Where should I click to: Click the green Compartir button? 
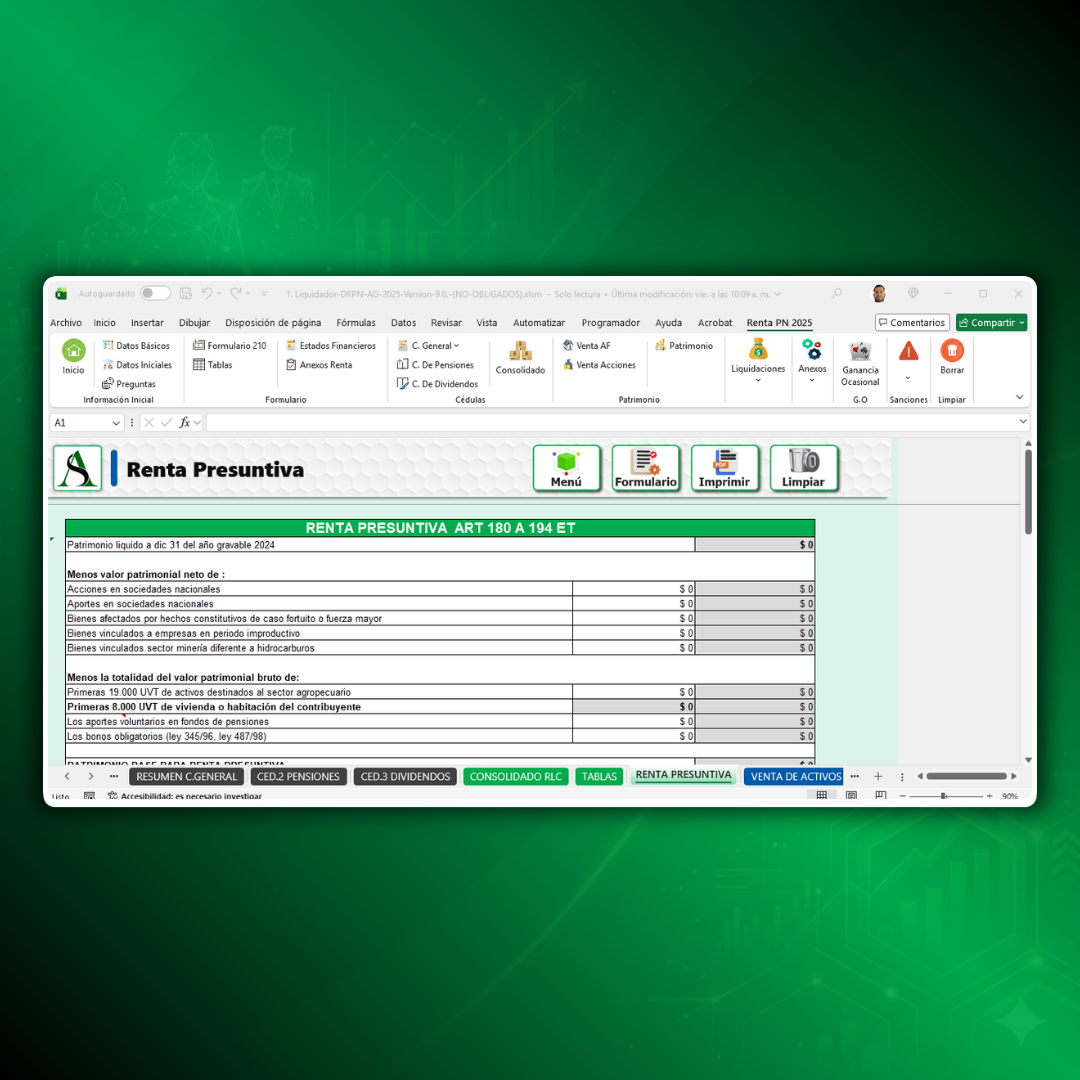(990, 323)
